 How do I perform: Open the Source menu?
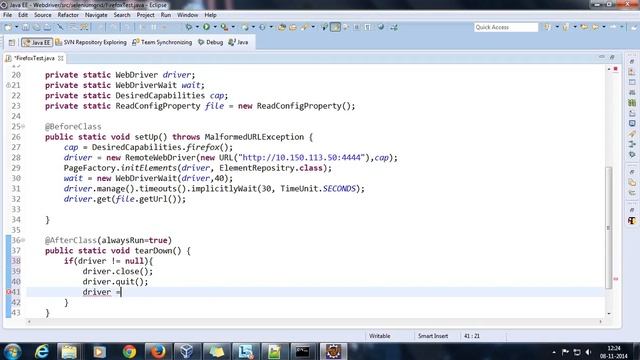coord(42,15)
